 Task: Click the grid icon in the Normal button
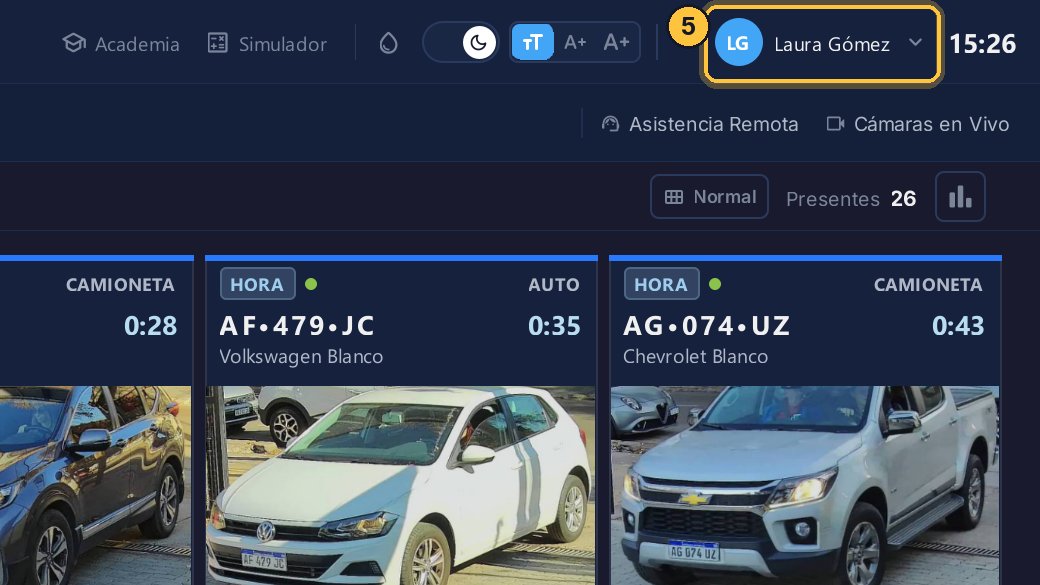coord(674,197)
